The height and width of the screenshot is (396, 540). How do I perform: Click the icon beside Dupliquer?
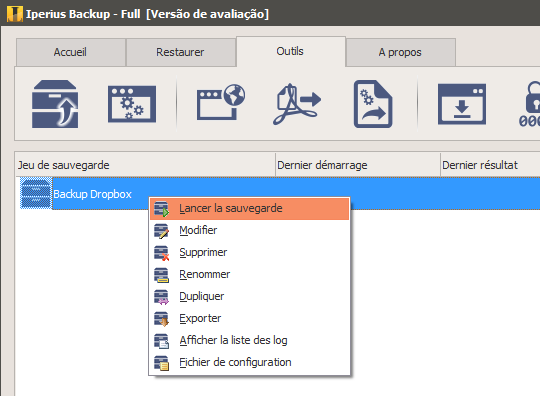coord(161,297)
